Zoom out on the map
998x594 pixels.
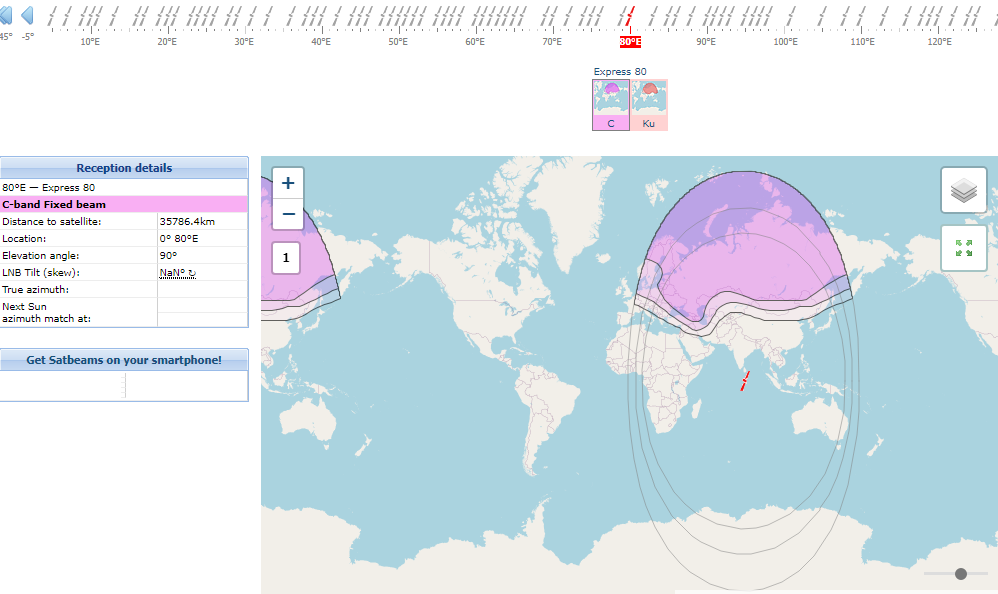coord(288,214)
